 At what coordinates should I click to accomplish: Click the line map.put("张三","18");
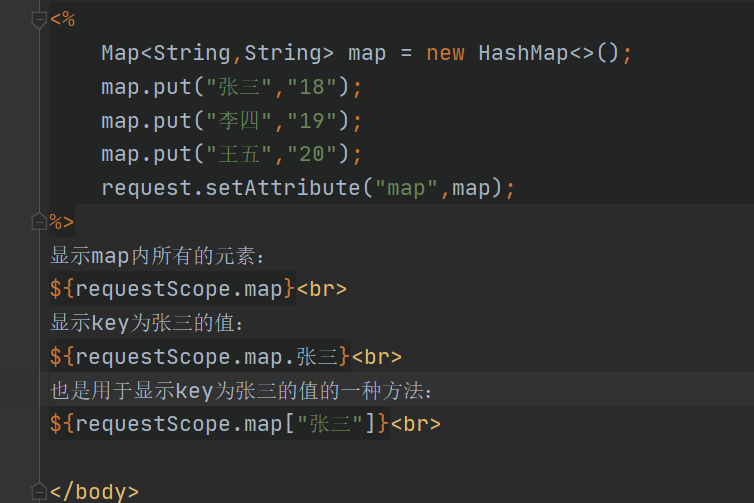tap(231, 87)
